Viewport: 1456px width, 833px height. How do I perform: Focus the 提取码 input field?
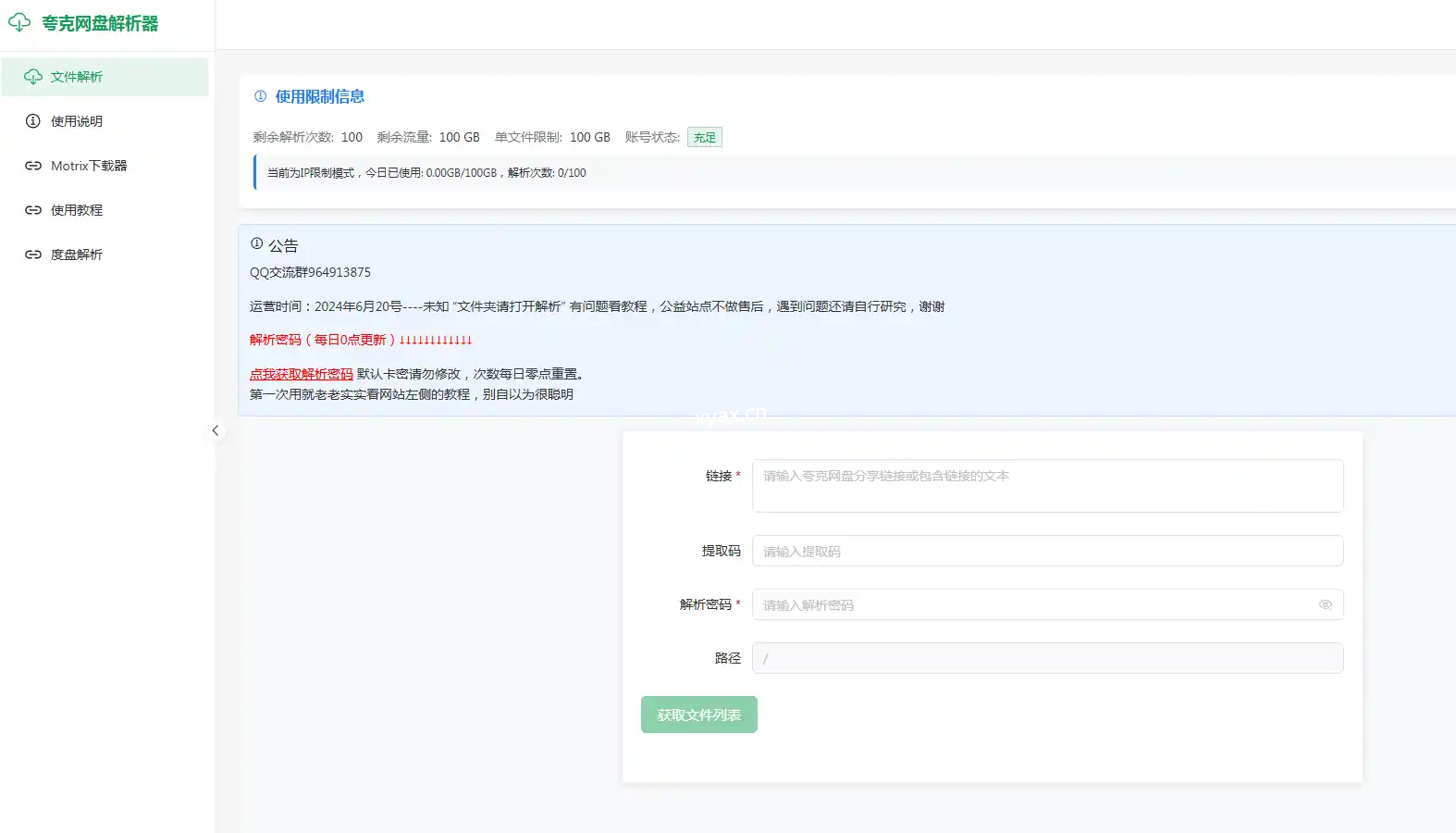pos(1047,551)
